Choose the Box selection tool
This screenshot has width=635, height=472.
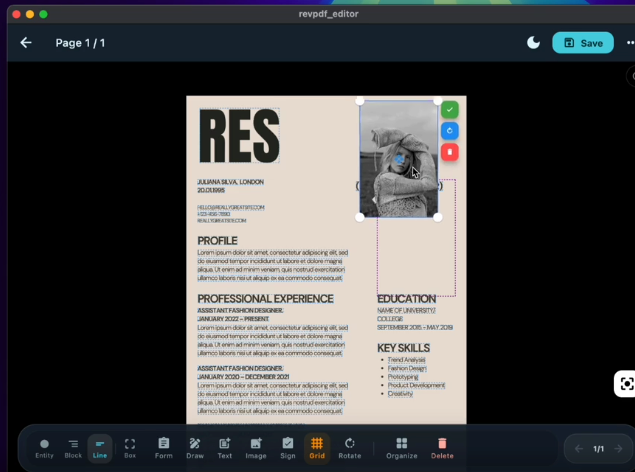click(129, 447)
